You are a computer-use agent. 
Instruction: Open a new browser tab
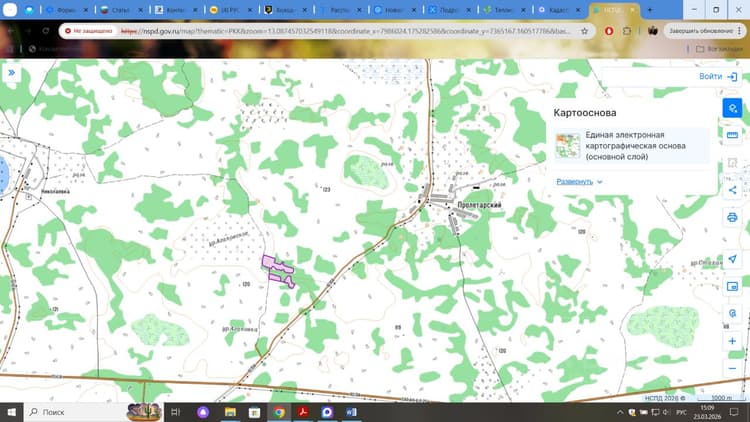coord(650,10)
